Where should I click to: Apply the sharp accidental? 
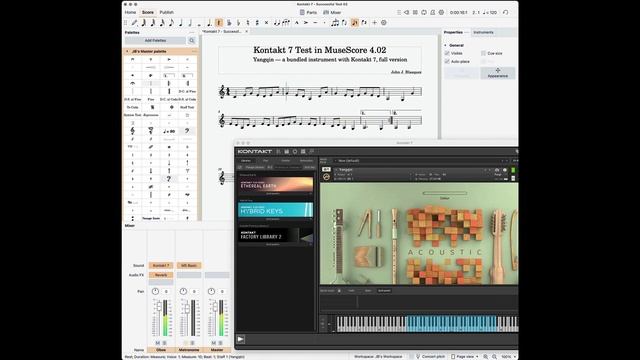[x=257, y=23]
